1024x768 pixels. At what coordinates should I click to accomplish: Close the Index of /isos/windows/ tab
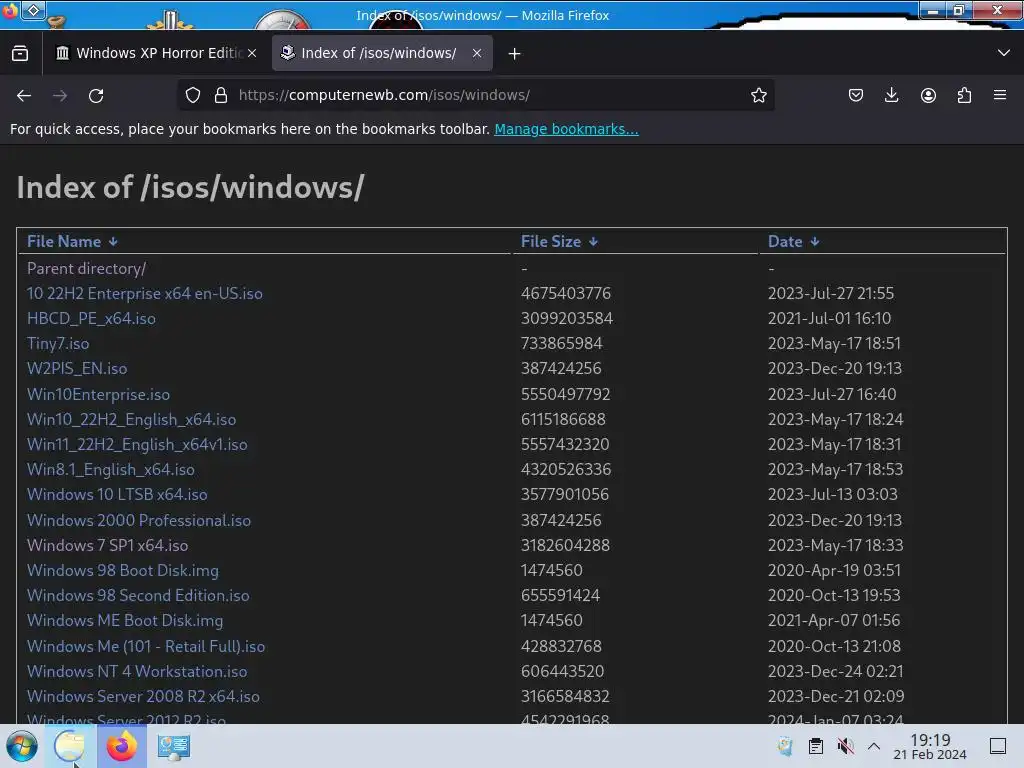click(477, 53)
